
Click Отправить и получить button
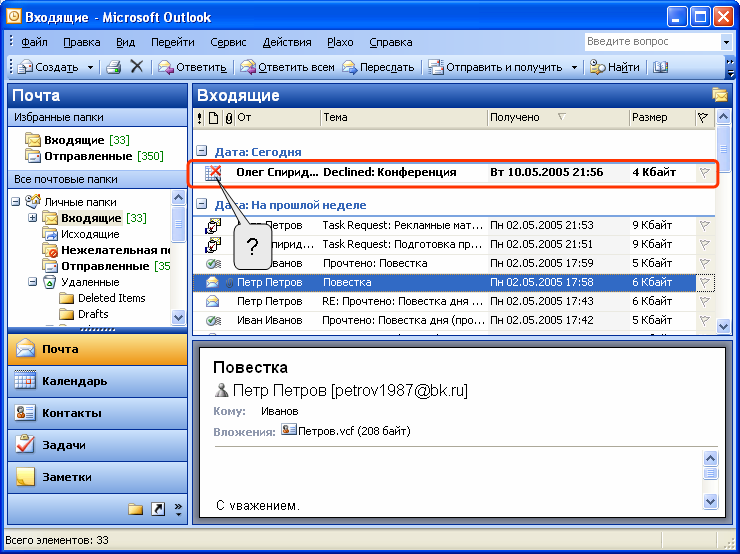click(x=496, y=67)
